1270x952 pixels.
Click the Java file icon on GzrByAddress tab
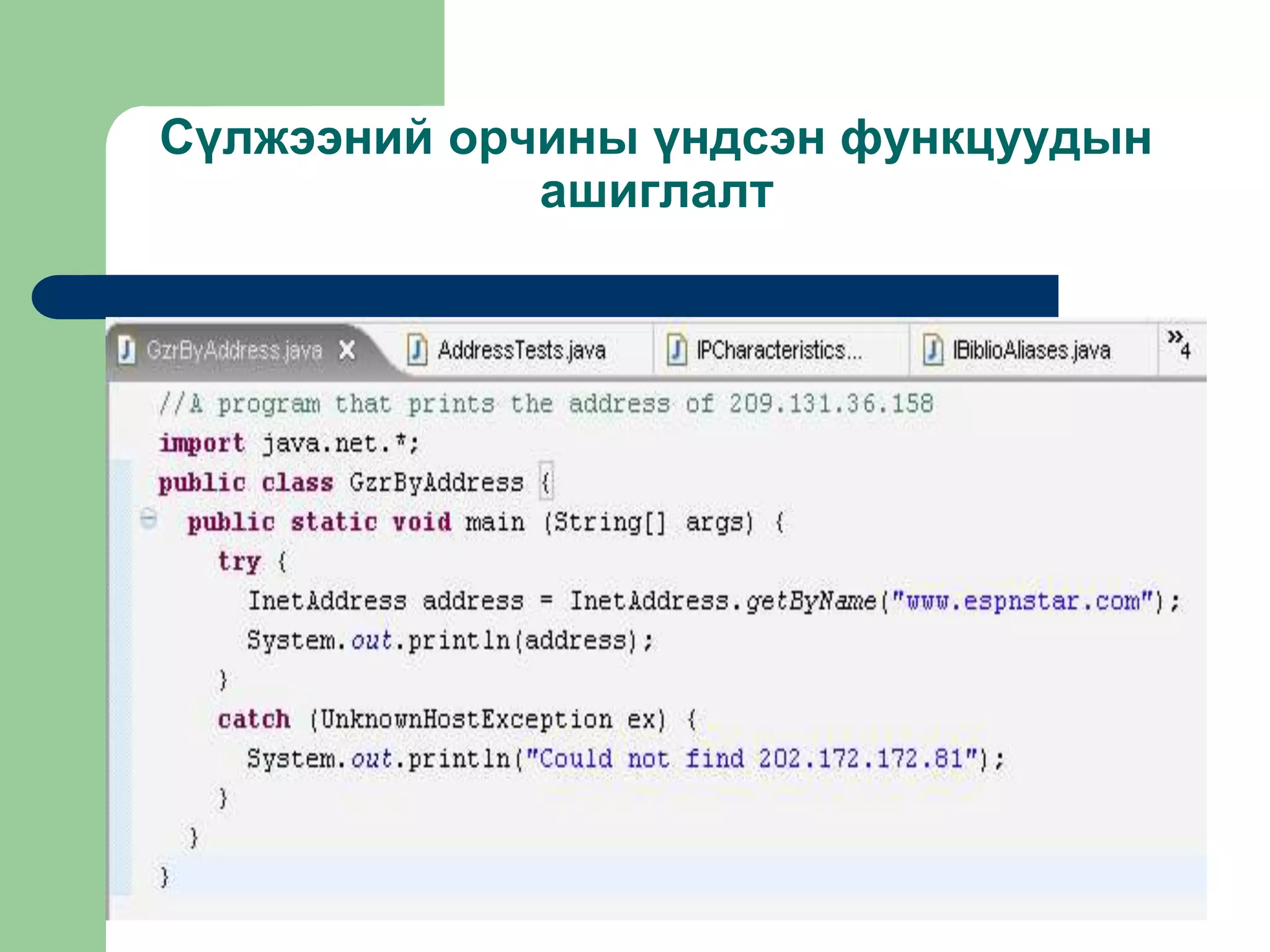[x=127, y=350]
